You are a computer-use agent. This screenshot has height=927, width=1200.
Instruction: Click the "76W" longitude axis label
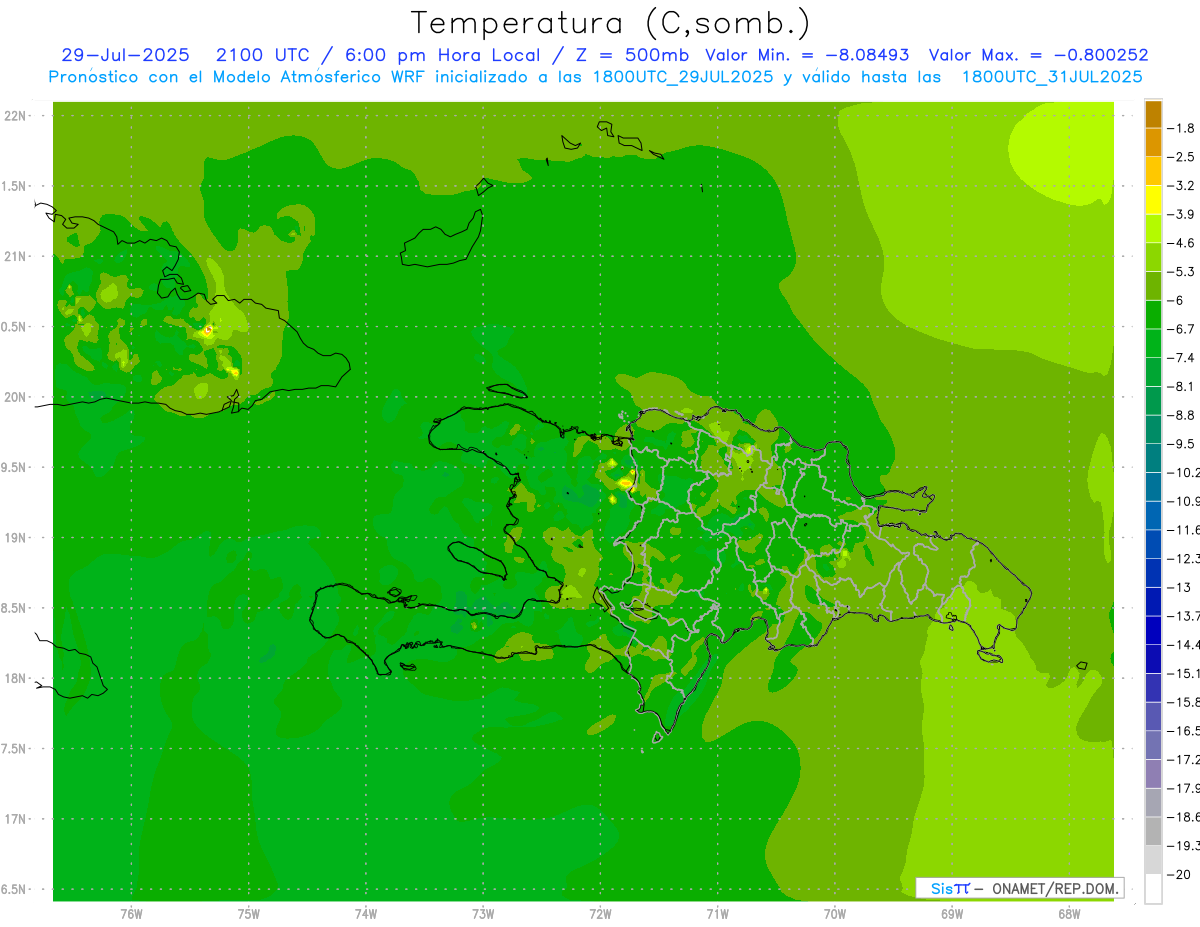pyautogui.click(x=131, y=913)
